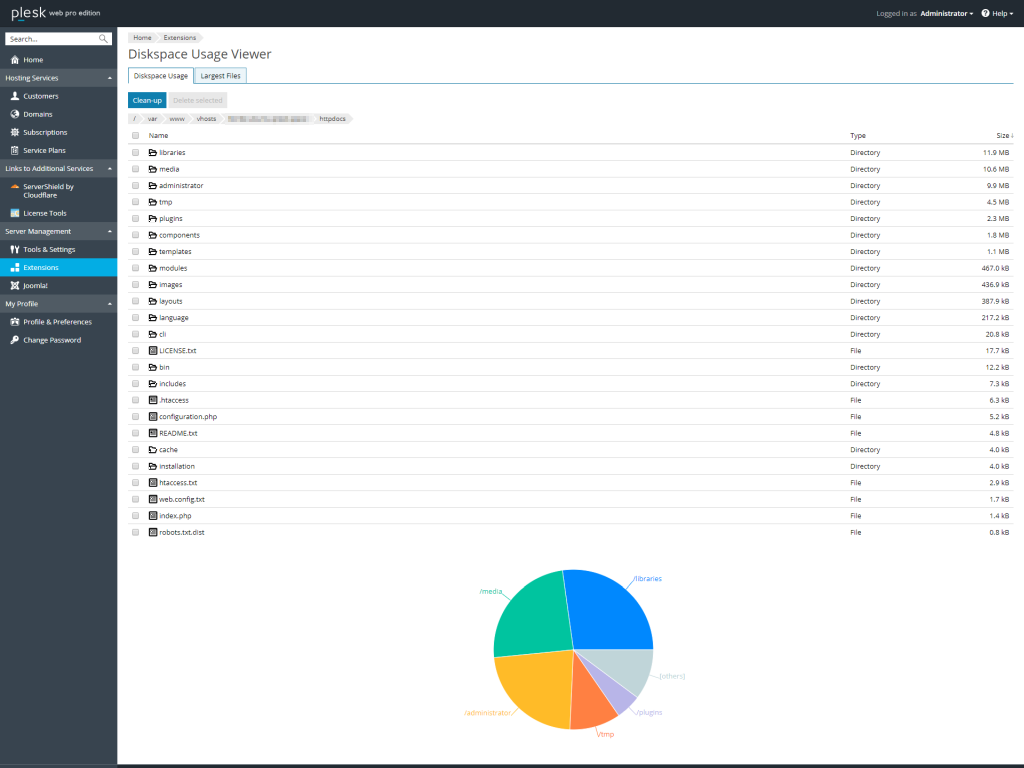
Task: Open the media folder link
Action: pos(169,168)
